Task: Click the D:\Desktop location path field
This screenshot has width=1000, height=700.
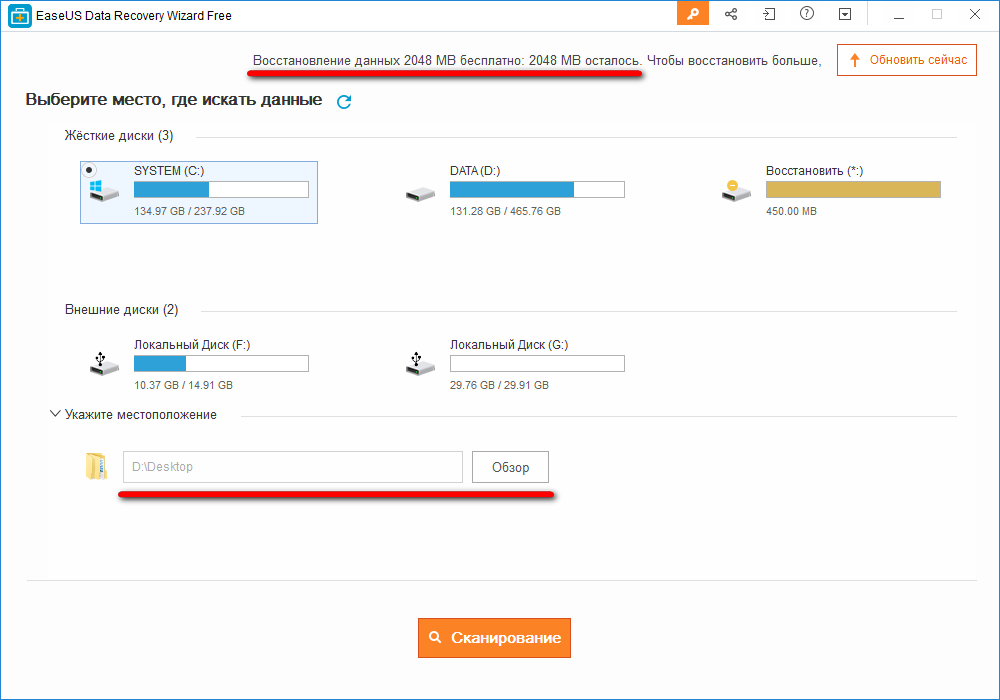Action: [292, 467]
